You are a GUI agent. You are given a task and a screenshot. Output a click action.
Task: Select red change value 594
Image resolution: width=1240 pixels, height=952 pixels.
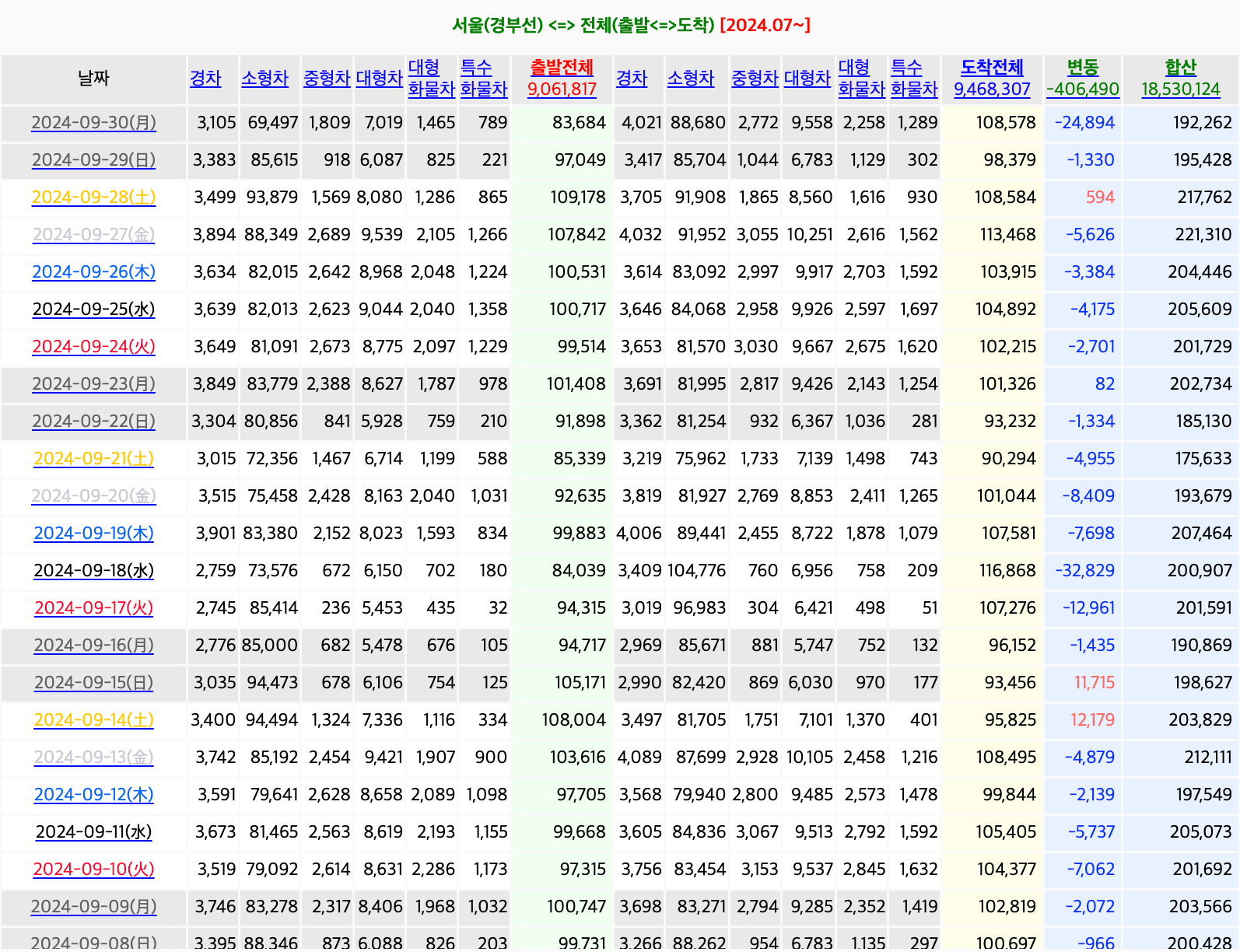pyautogui.click(x=1100, y=198)
